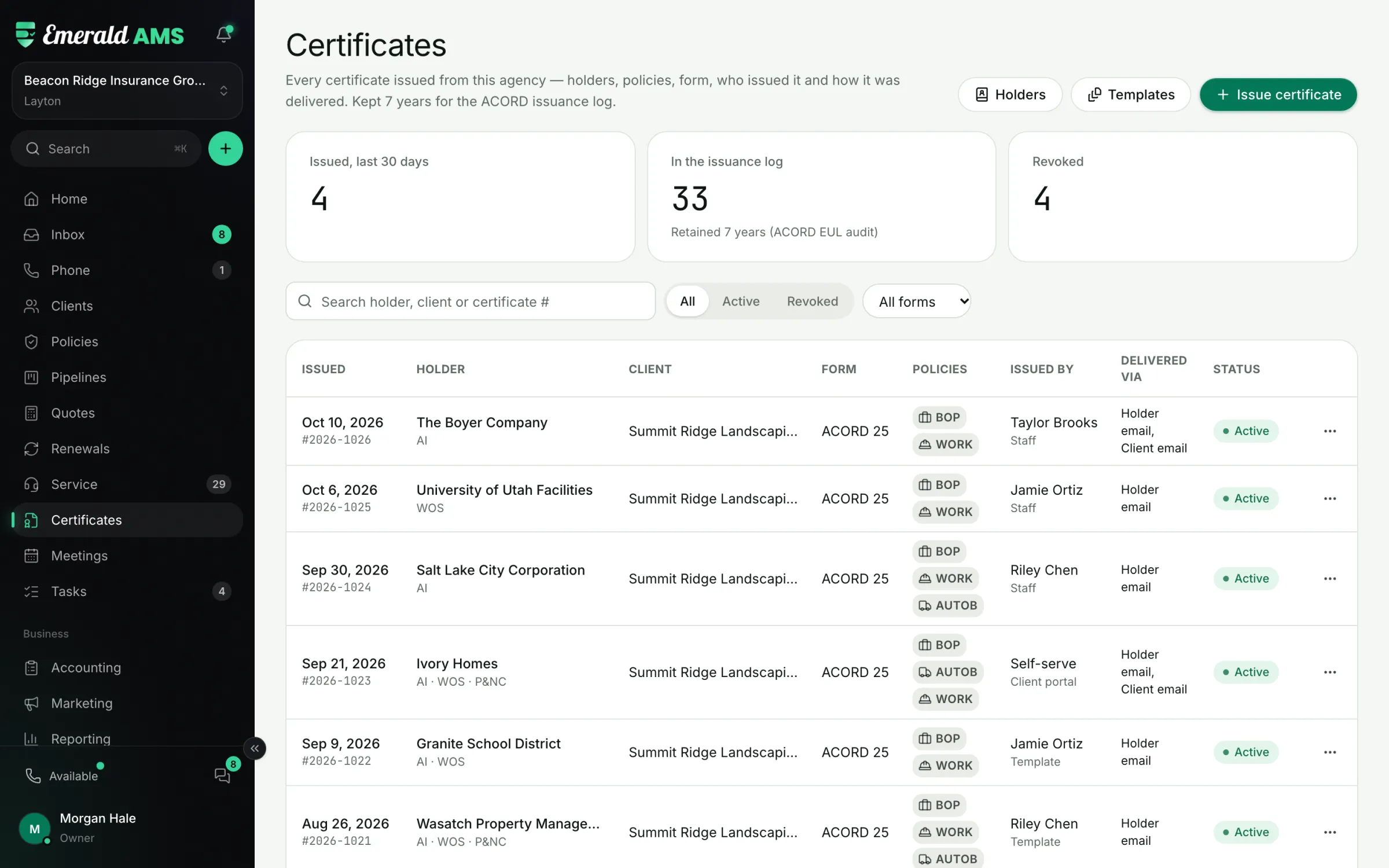Open row actions for Wasatch Property Management
The width and height of the screenshot is (1389, 868).
tap(1330, 832)
